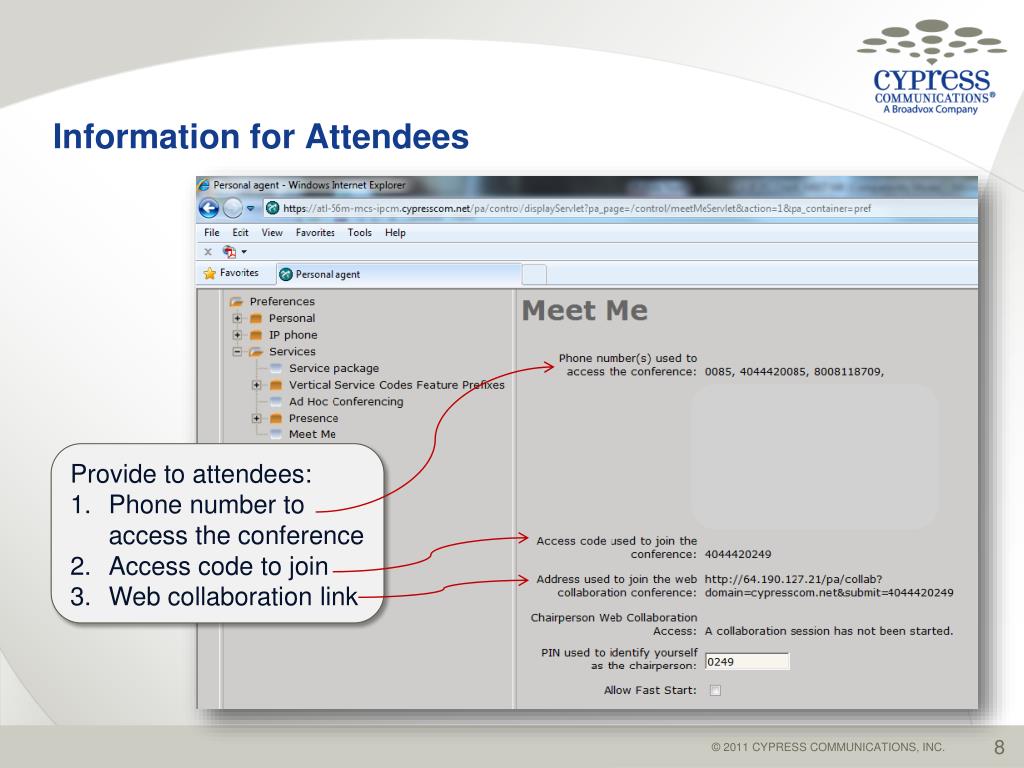The width and height of the screenshot is (1024, 768).
Task: Click the Favorites star button
Action: [231, 273]
